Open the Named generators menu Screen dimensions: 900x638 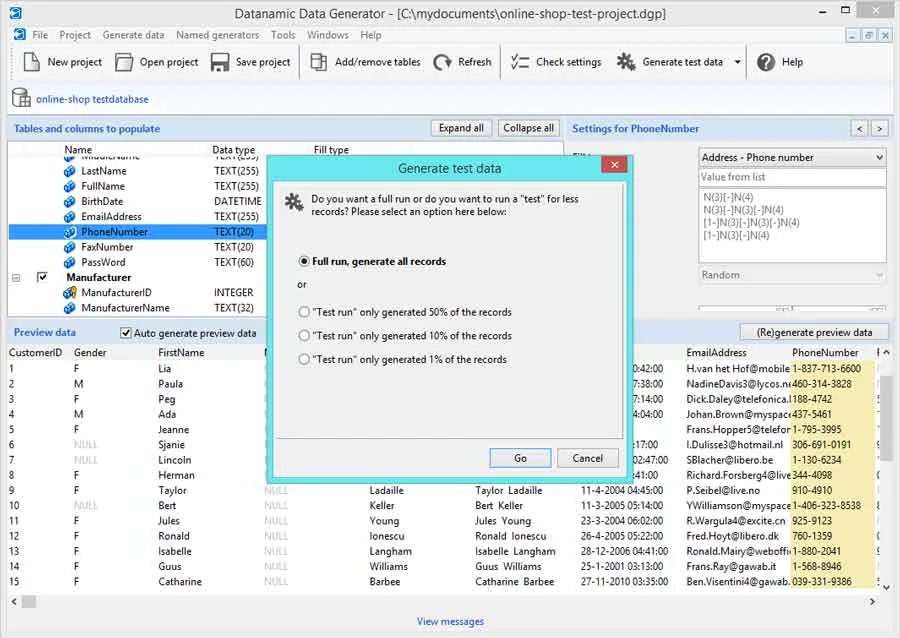tap(218, 35)
